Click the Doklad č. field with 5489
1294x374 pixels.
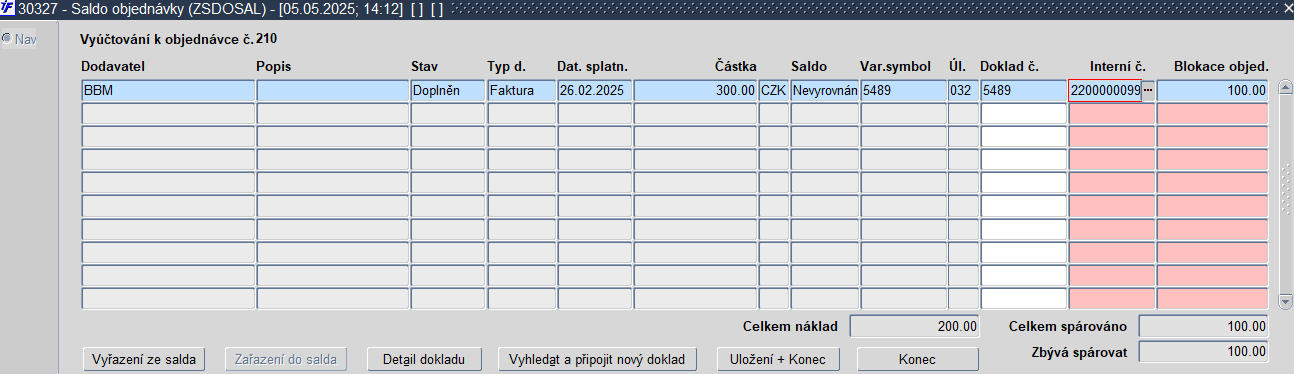[x=1023, y=90]
